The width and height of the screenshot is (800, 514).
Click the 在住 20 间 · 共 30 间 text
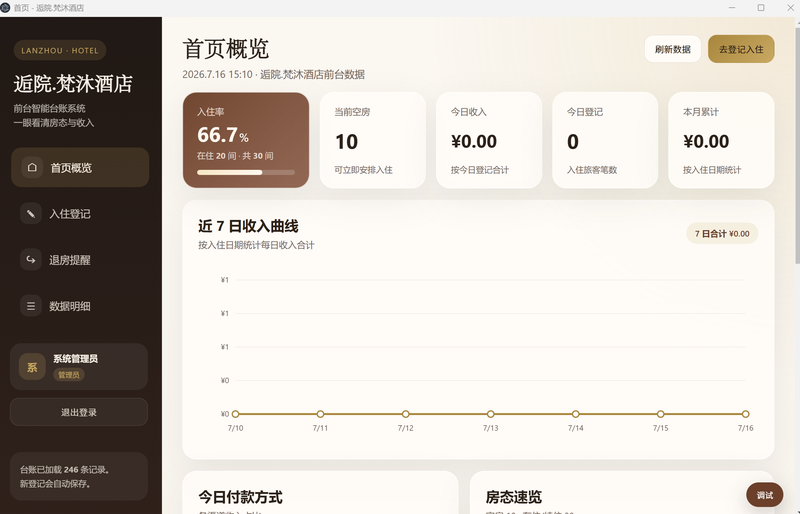point(235,156)
